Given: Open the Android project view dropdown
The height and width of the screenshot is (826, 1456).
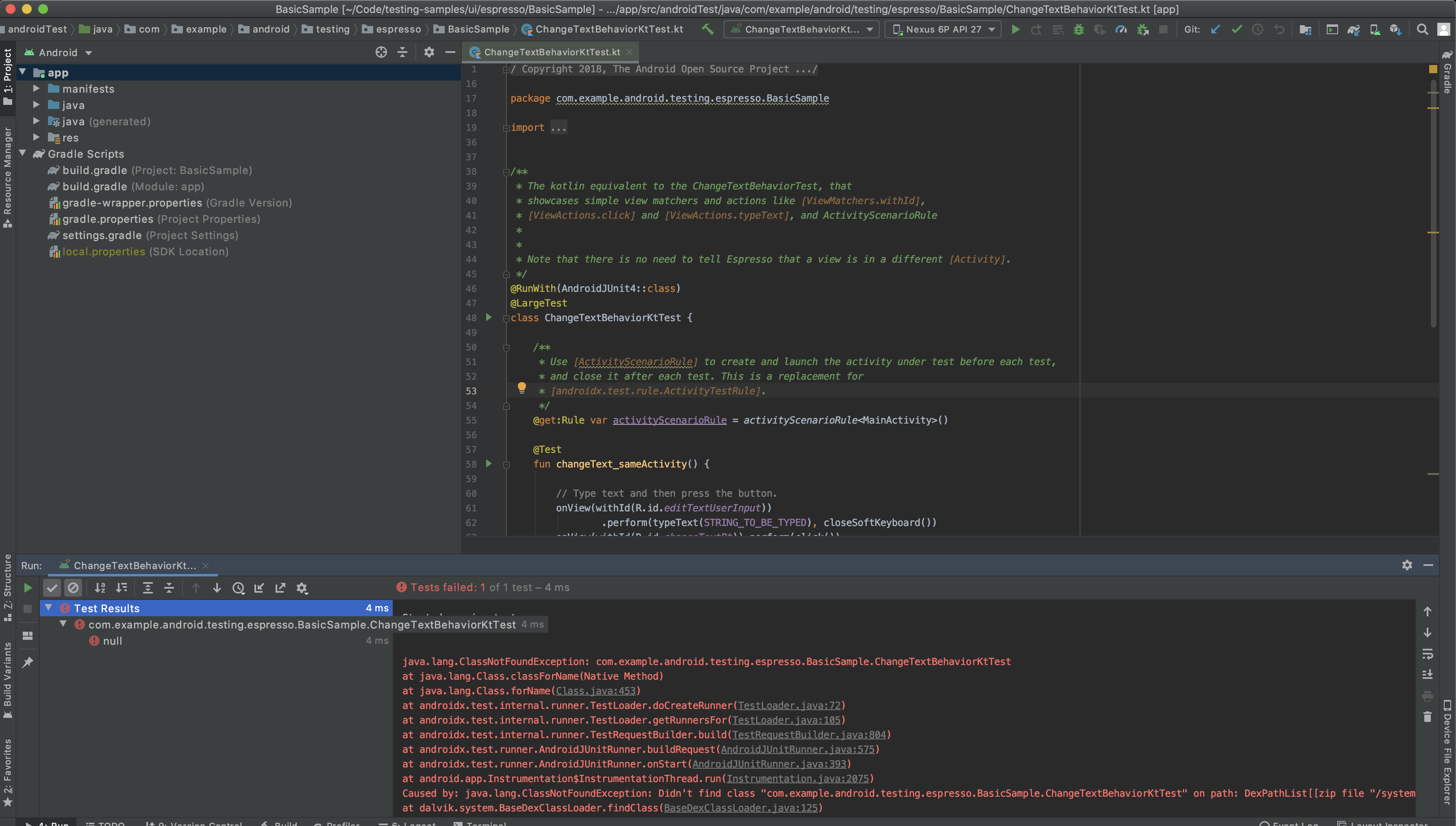Looking at the screenshot, I should (58, 52).
